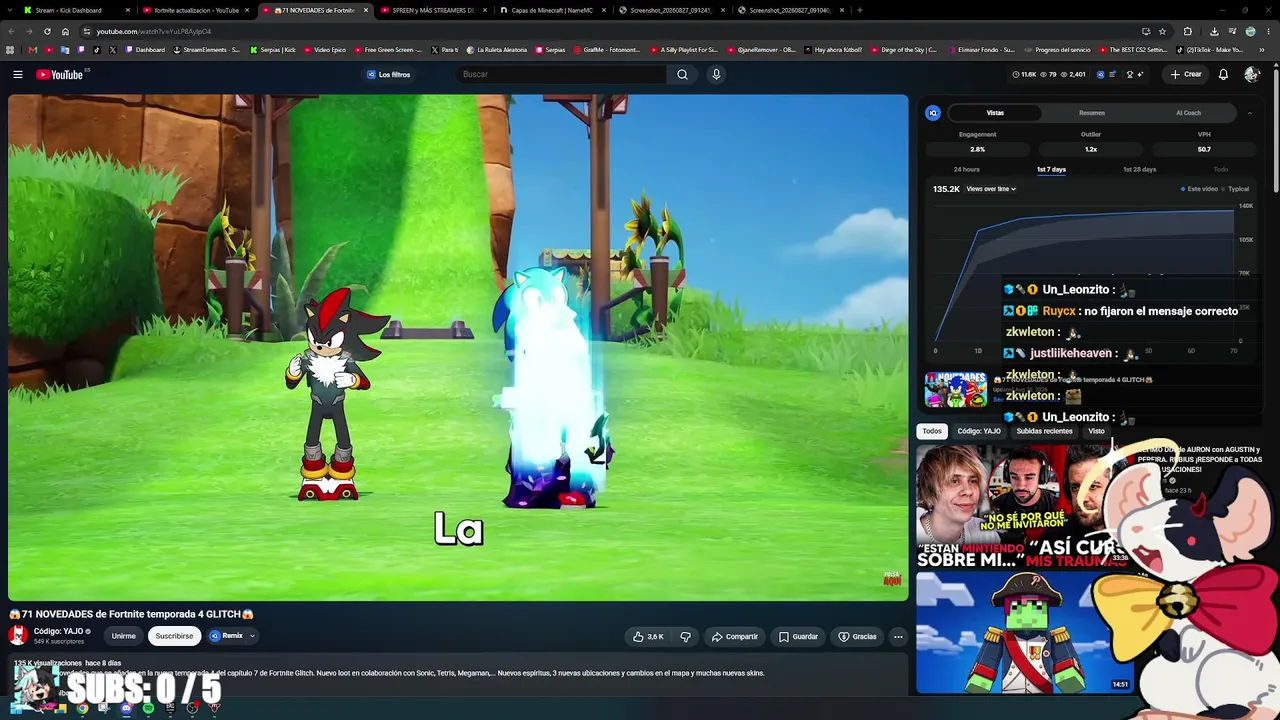Select the 1st 7 days range
This screenshot has width=1280, height=720.
[x=1051, y=169]
